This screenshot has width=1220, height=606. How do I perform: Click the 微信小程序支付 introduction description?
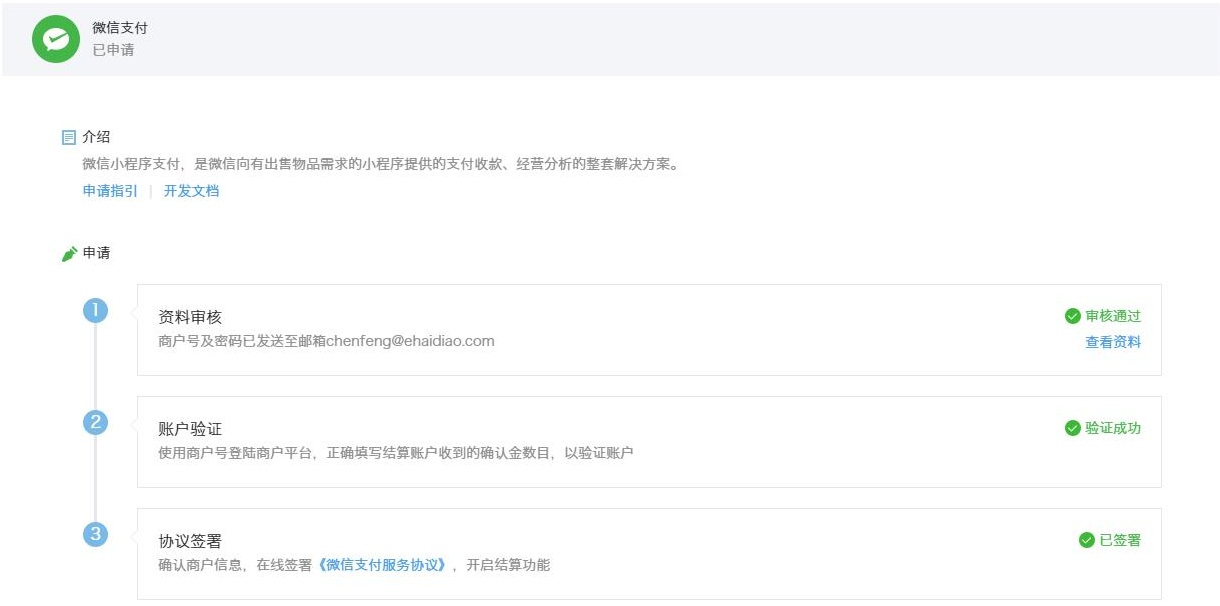coord(381,164)
